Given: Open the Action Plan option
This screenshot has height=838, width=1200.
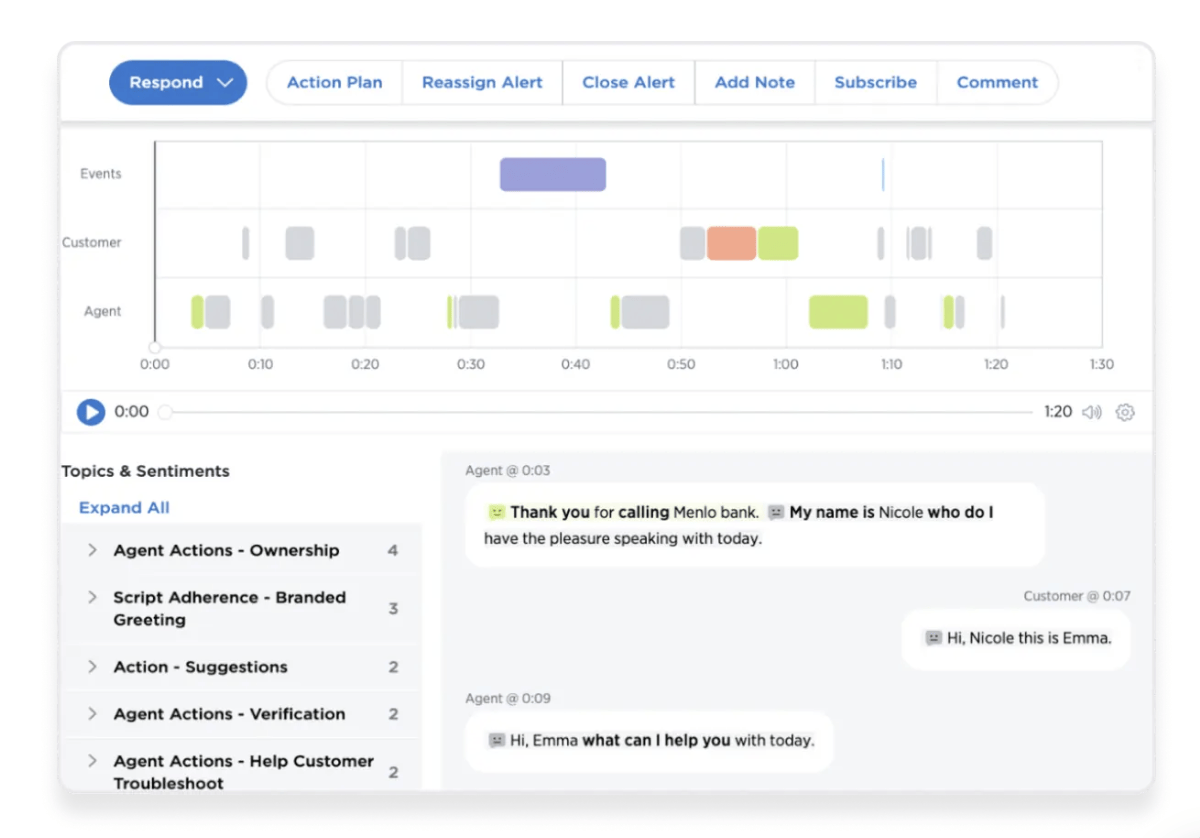Looking at the screenshot, I should [334, 82].
